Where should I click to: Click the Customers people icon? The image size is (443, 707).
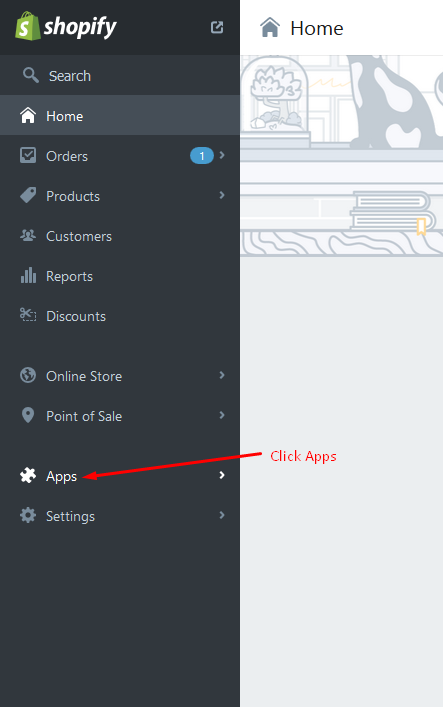tap(28, 235)
